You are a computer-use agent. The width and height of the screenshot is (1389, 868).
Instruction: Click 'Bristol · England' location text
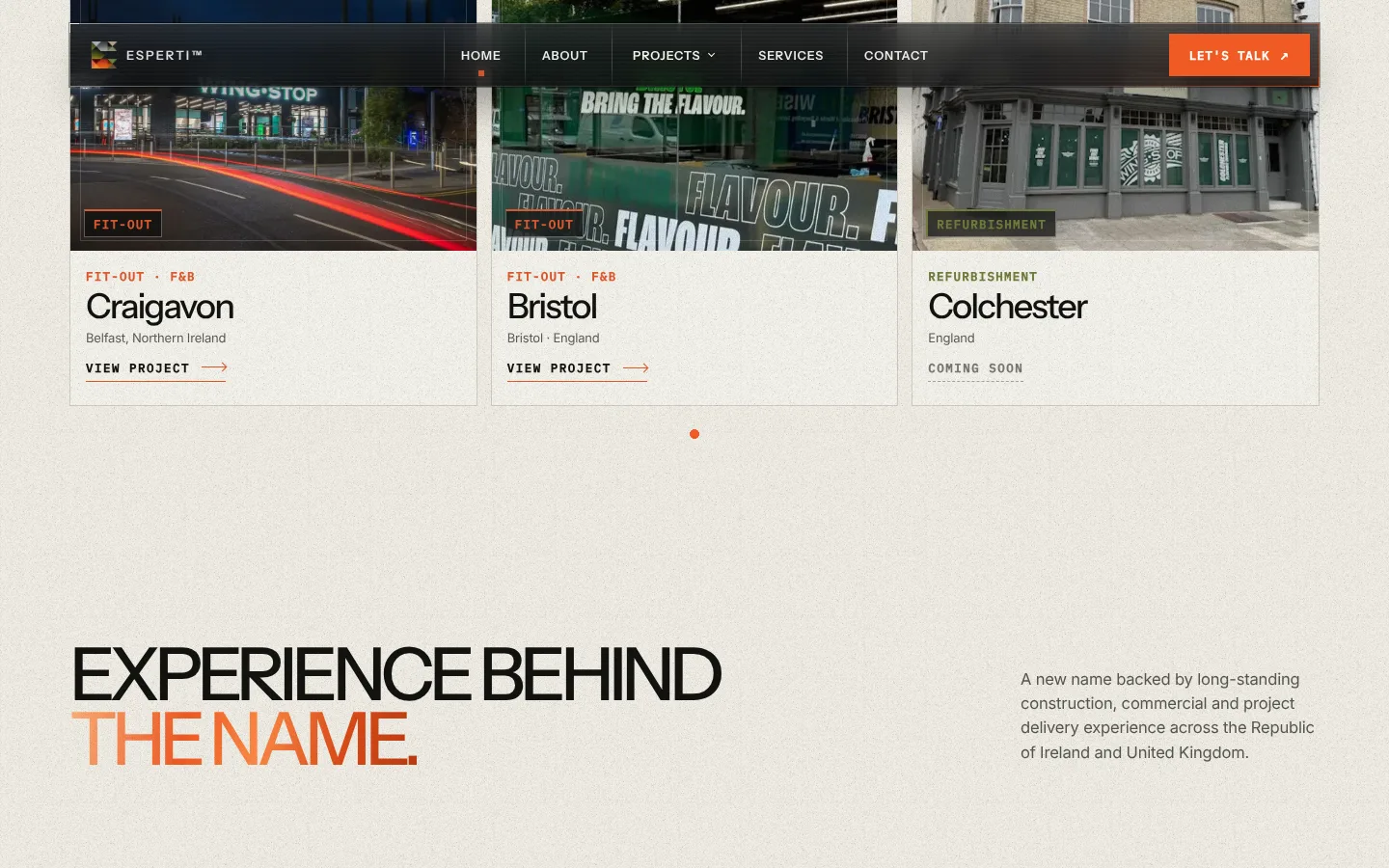click(553, 338)
